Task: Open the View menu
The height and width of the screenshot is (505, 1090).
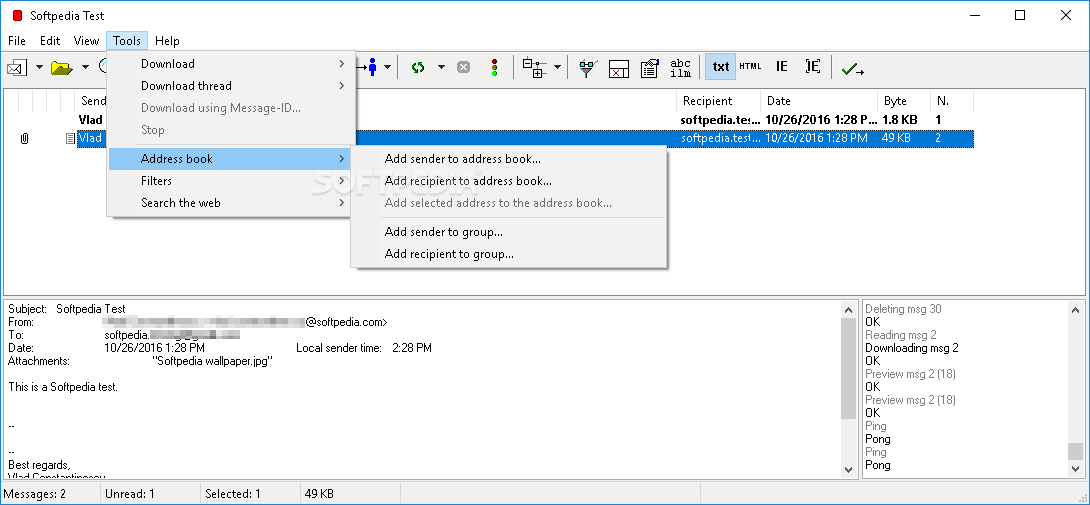Action: [x=87, y=41]
